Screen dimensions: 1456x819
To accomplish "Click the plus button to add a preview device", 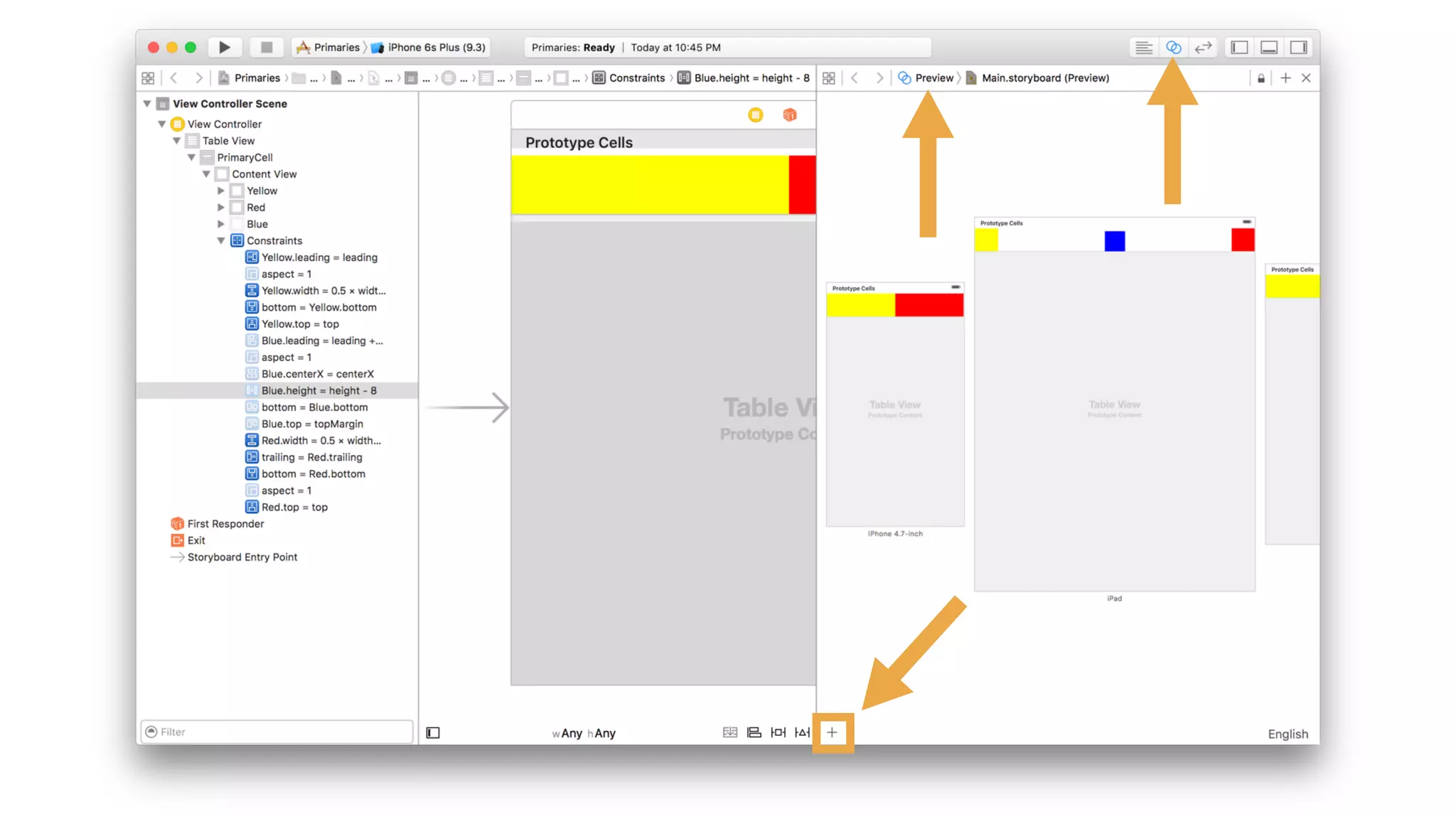I will point(832,732).
